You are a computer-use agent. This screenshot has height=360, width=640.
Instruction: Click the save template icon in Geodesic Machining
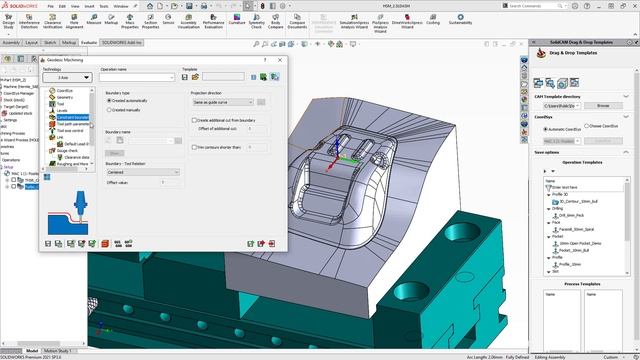click(x=185, y=77)
